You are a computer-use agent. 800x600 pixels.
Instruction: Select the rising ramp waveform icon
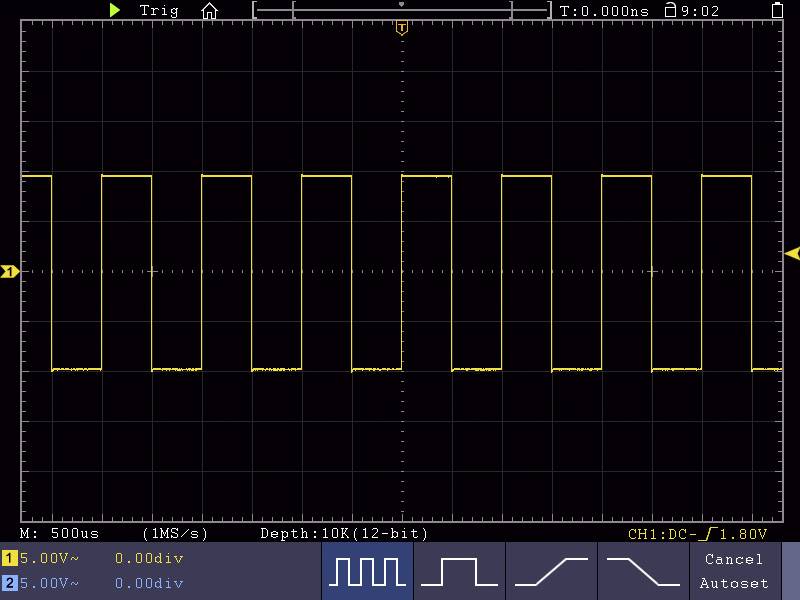(550, 570)
